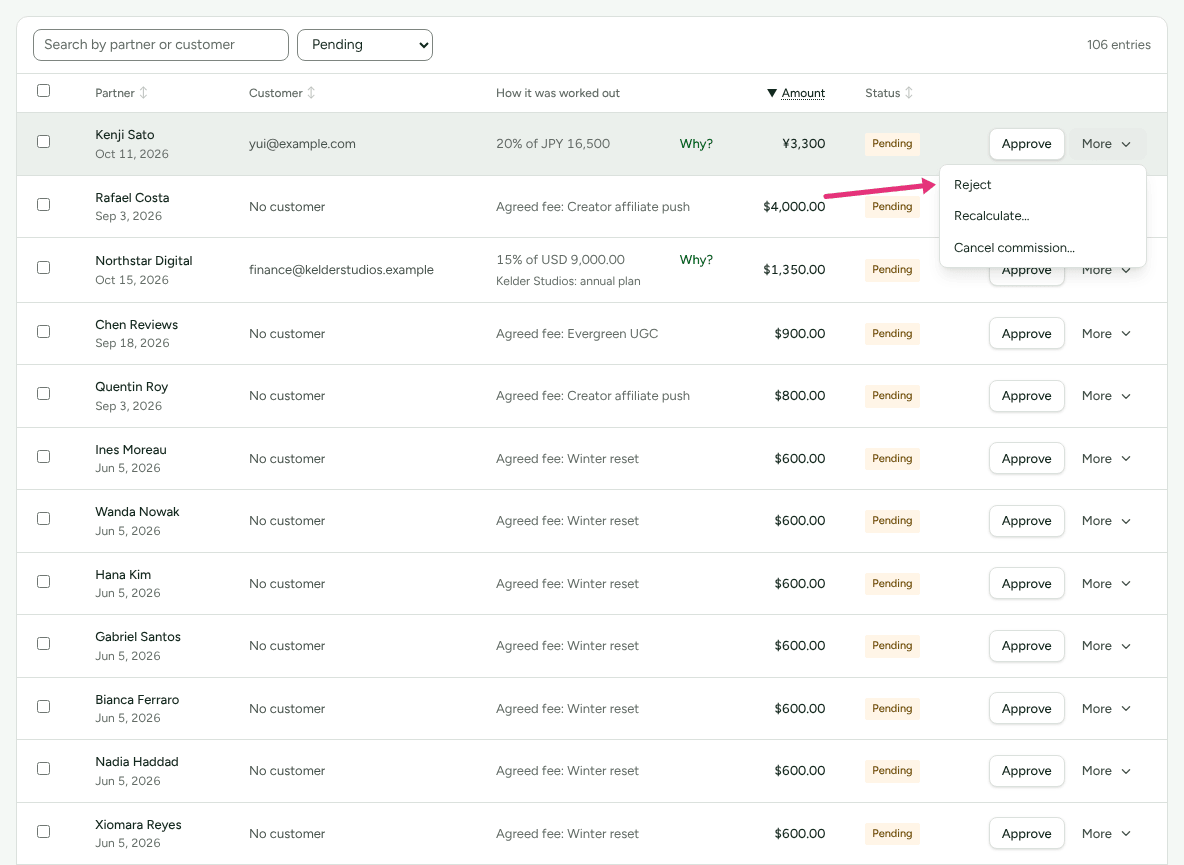1184x865 pixels.
Task: Open the Pending status filter dropdown
Action: [365, 45]
